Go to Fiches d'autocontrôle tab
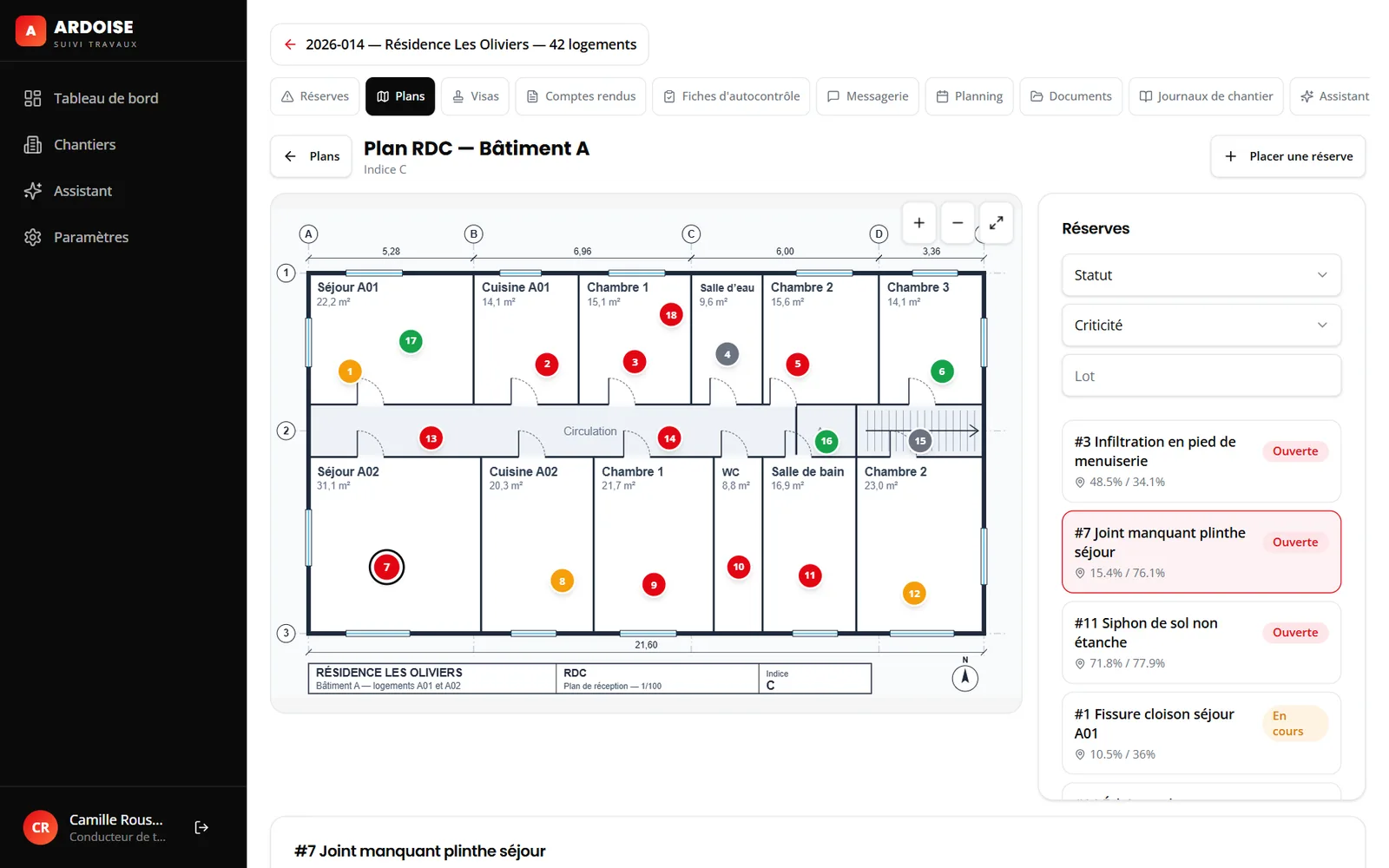 (731, 96)
